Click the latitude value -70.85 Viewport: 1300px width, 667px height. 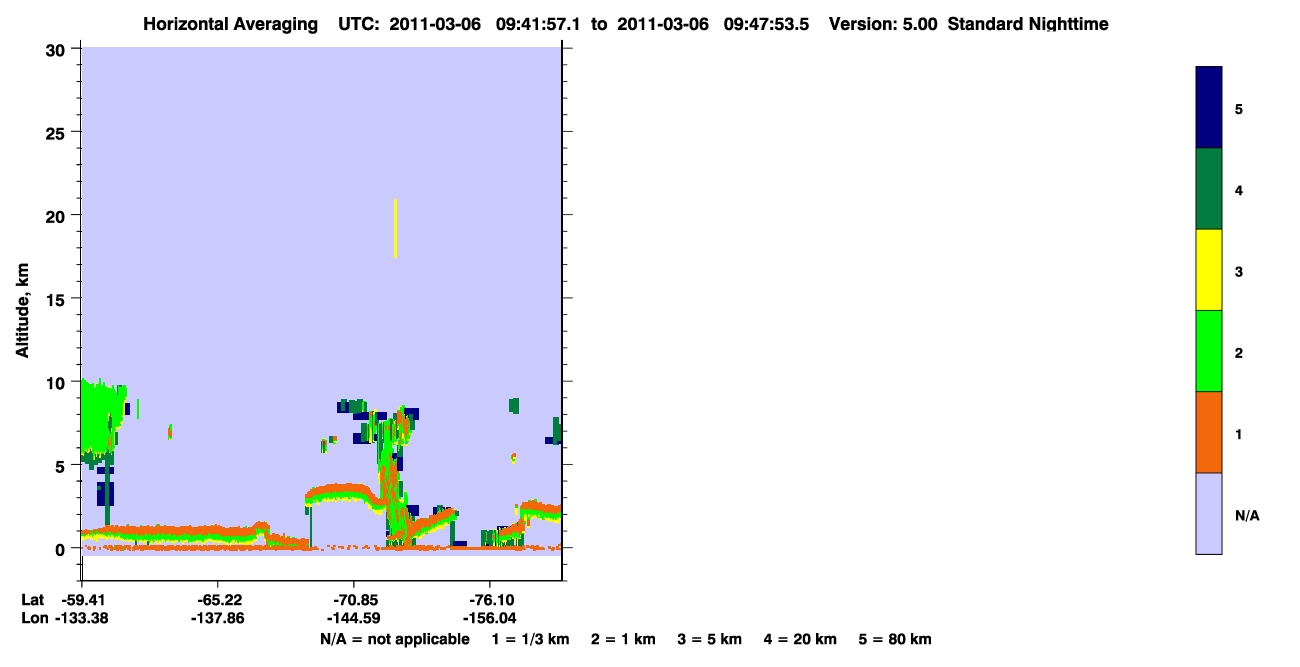353,600
